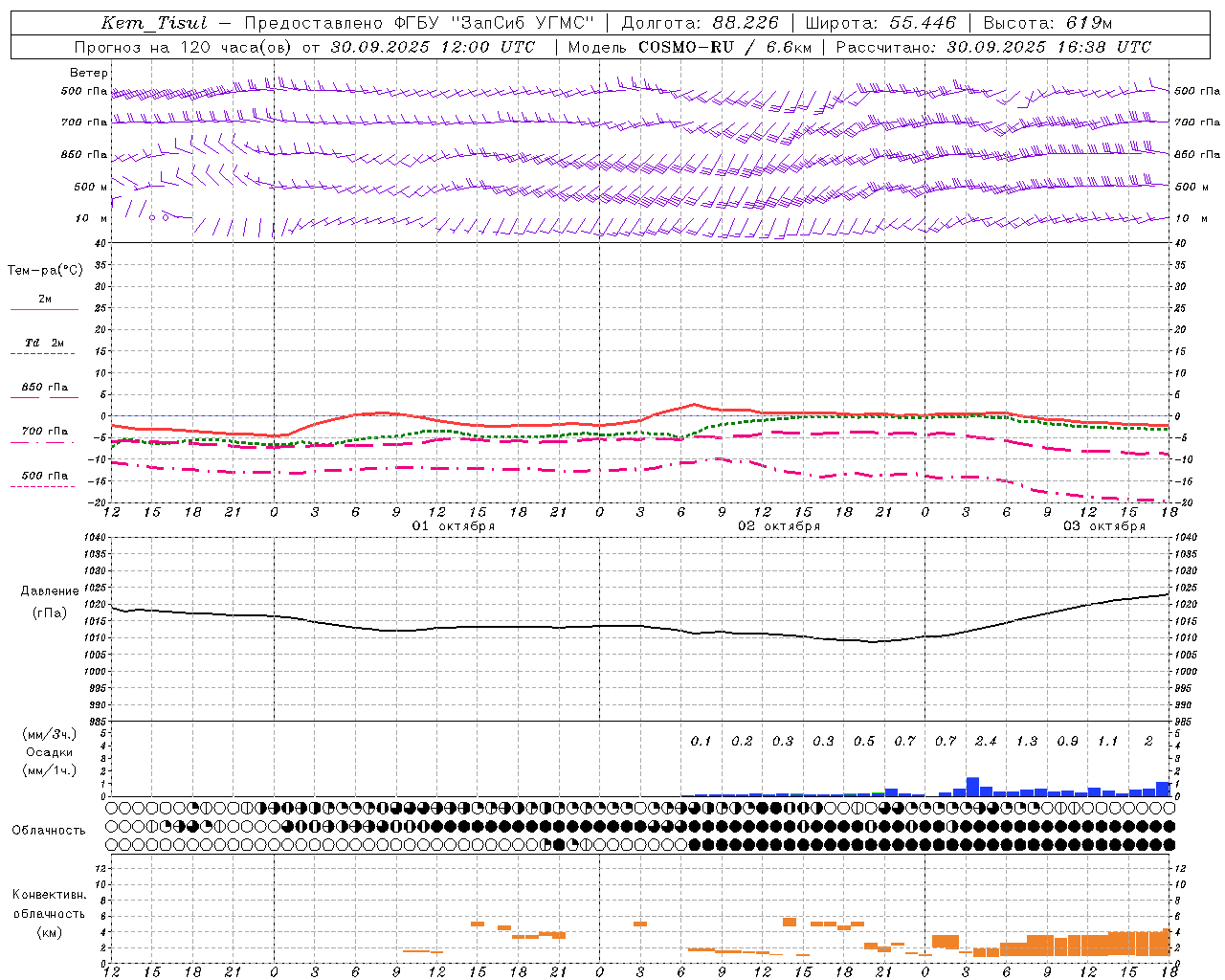Click the (мм/1ч.) precipitation unit label
Screen dimensions: 1225x980
point(50,770)
